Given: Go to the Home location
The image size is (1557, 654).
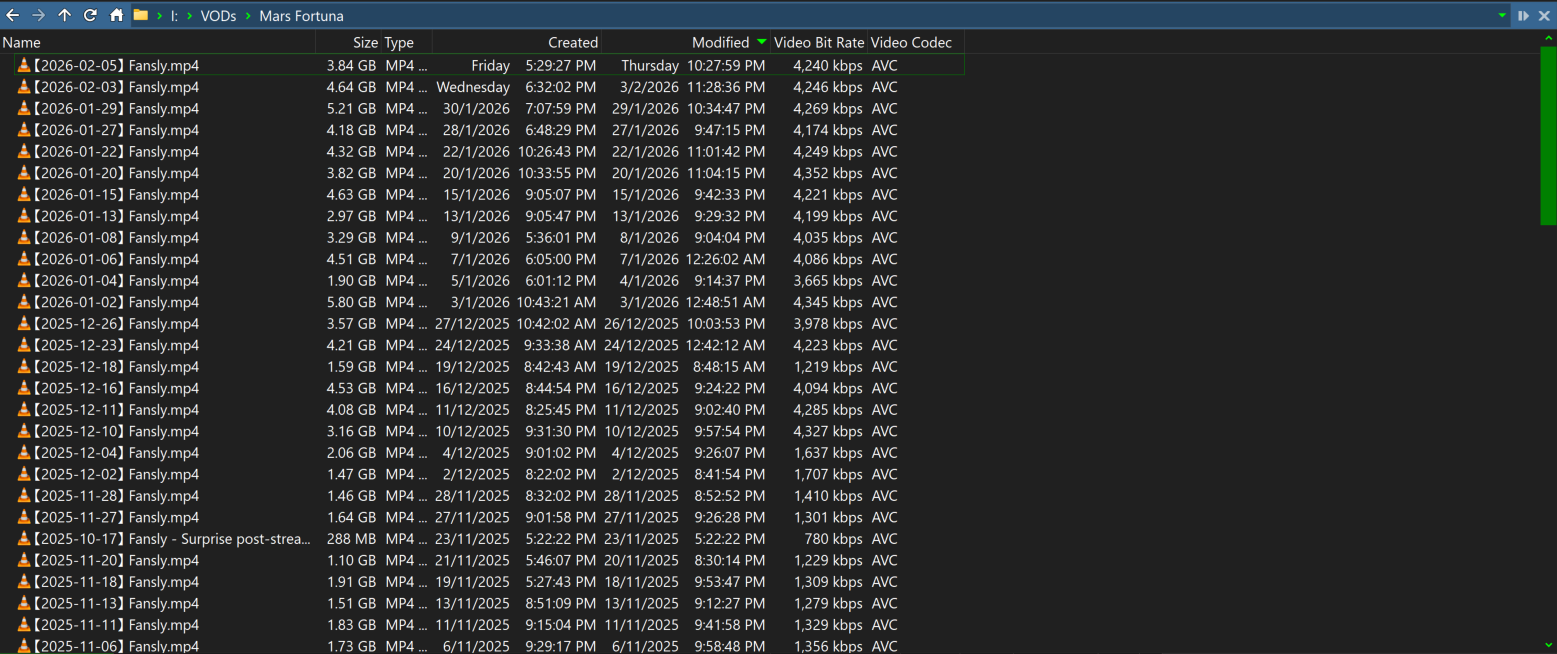Looking at the screenshot, I should tap(117, 15).
